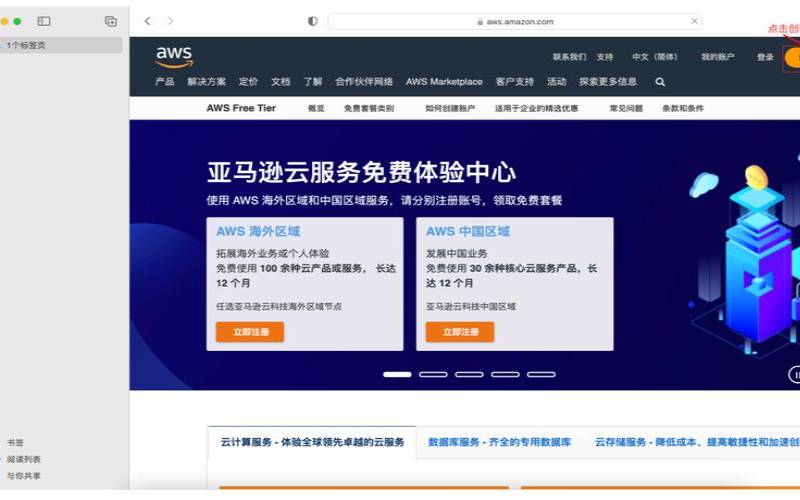The width and height of the screenshot is (800, 500).
Task: Select the second carousel indicator
Action: pos(433,374)
